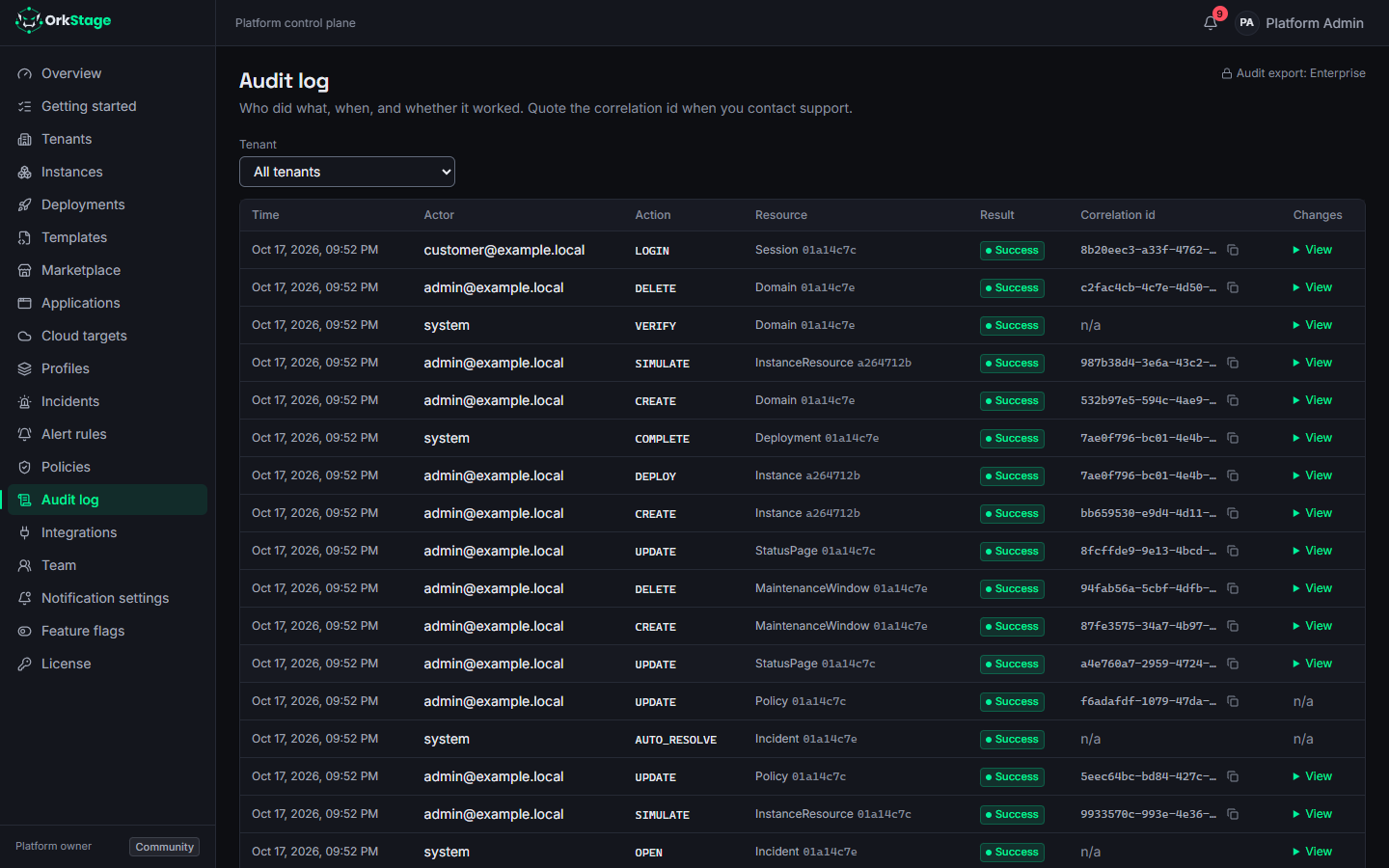
Task: Open the notifications bell icon
Action: tap(1211, 23)
